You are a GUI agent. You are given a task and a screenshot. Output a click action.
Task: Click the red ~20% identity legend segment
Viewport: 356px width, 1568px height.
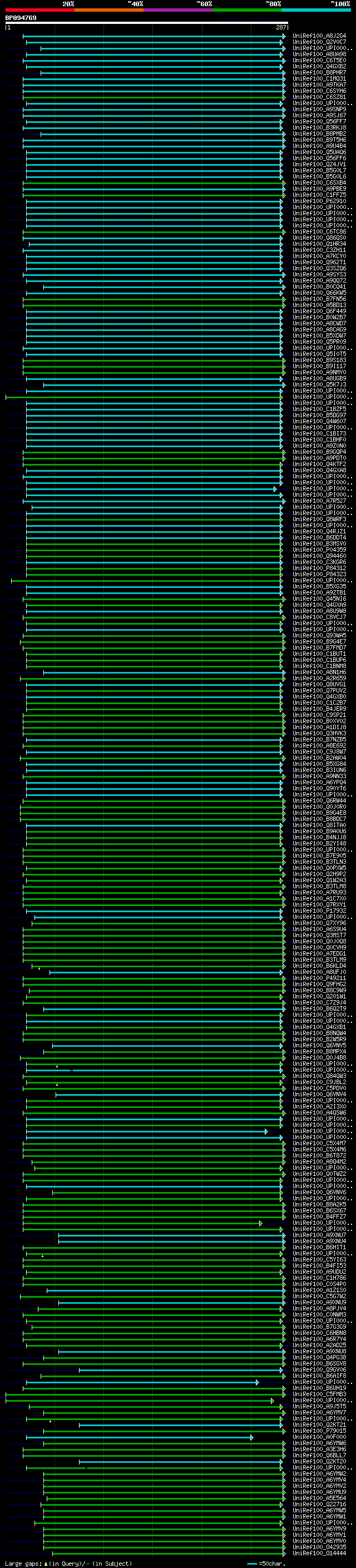[x=40, y=10]
